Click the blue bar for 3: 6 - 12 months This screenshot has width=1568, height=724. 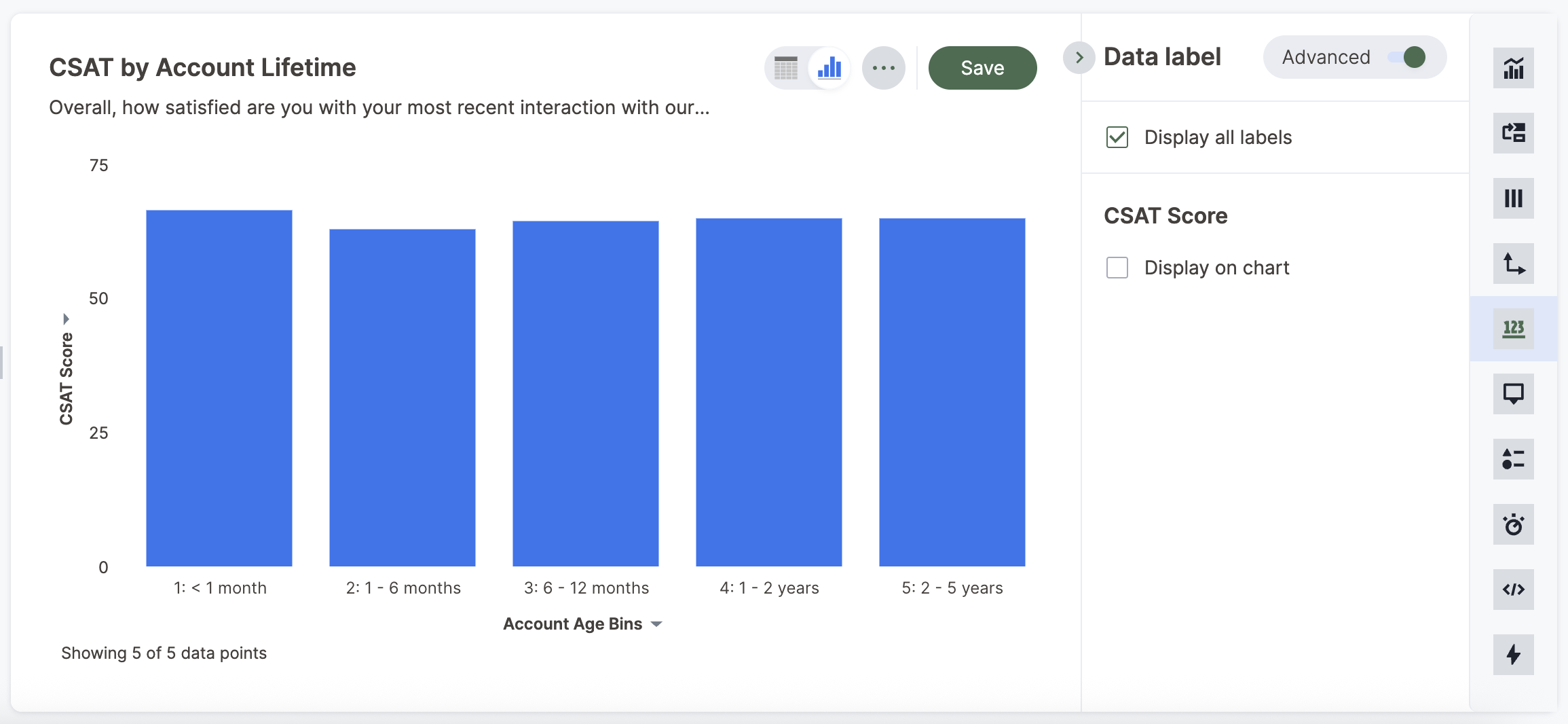pyautogui.click(x=585, y=393)
